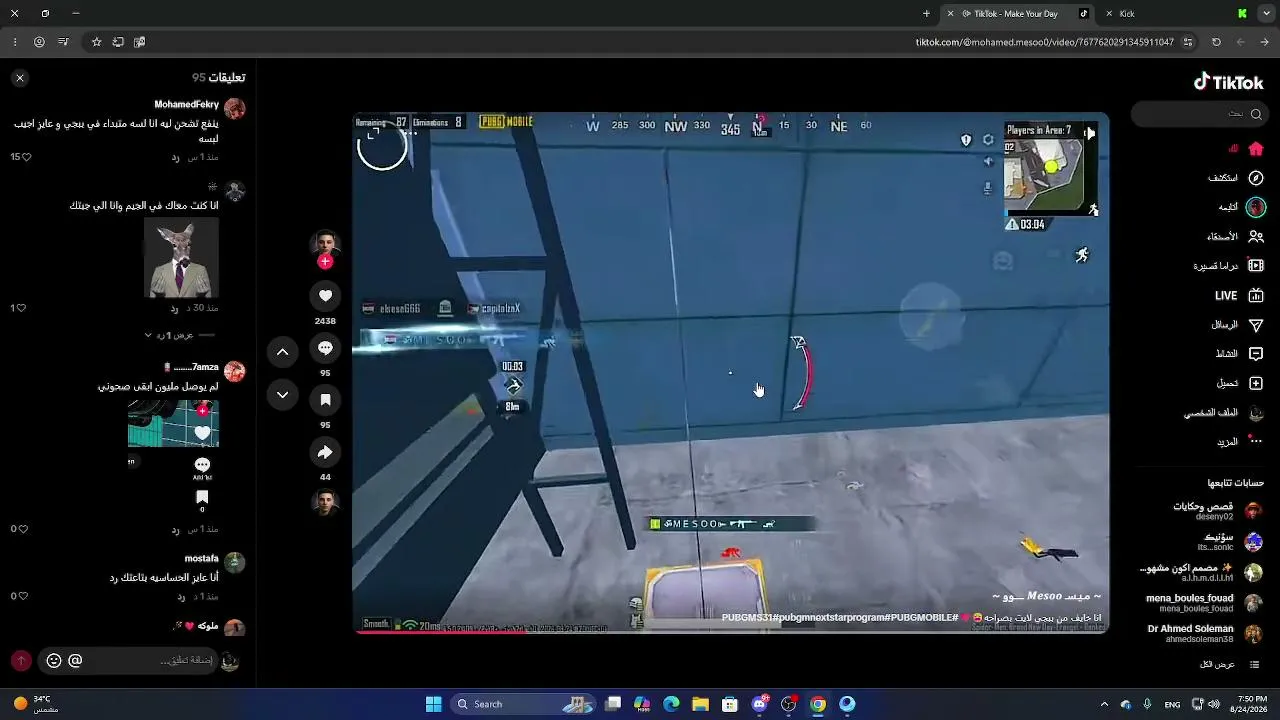Open mostafa's profile name
The height and width of the screenshot is (720, 1280).
click(x=202, y=559)
